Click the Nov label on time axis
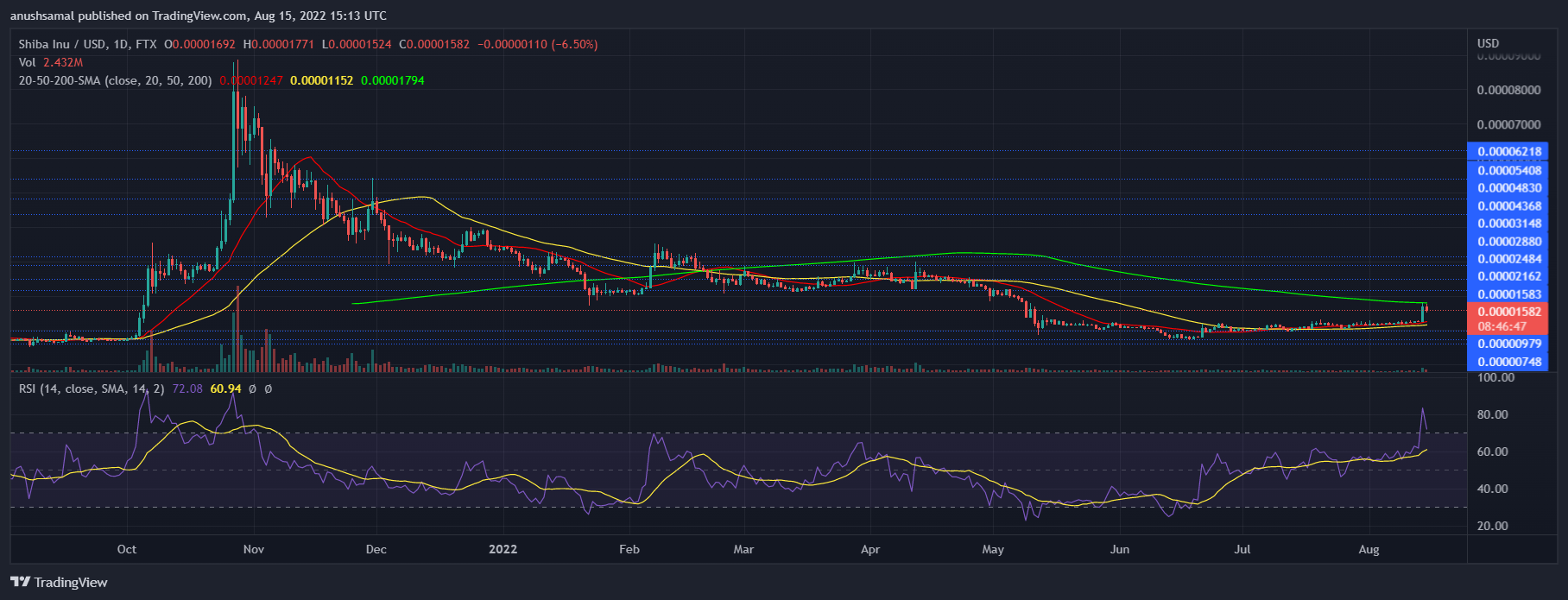The width and height of the screenshot is (1568, 600). [254, 549]
